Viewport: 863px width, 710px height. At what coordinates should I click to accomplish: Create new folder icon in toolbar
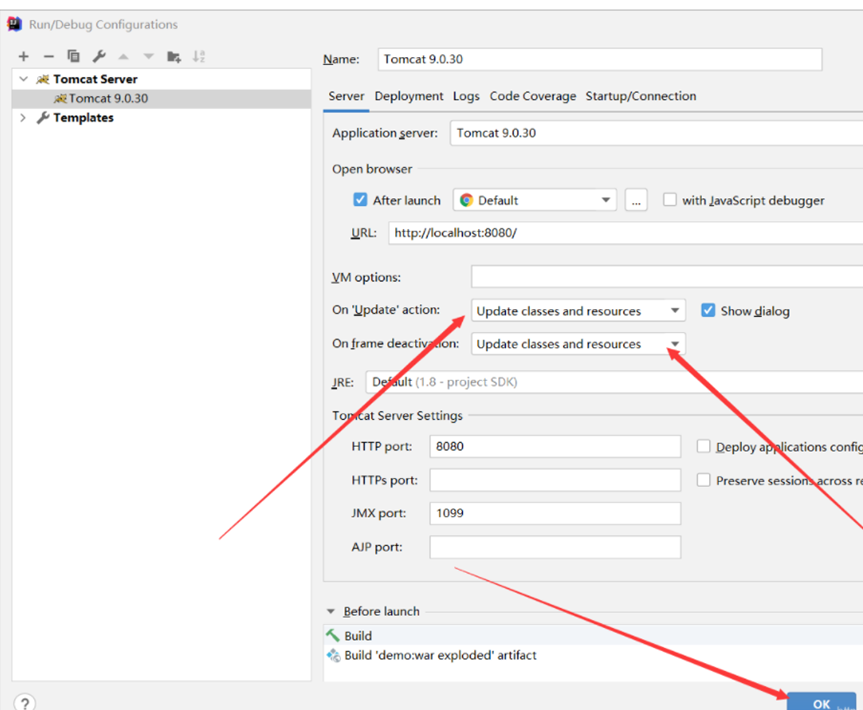pos(174,56)
